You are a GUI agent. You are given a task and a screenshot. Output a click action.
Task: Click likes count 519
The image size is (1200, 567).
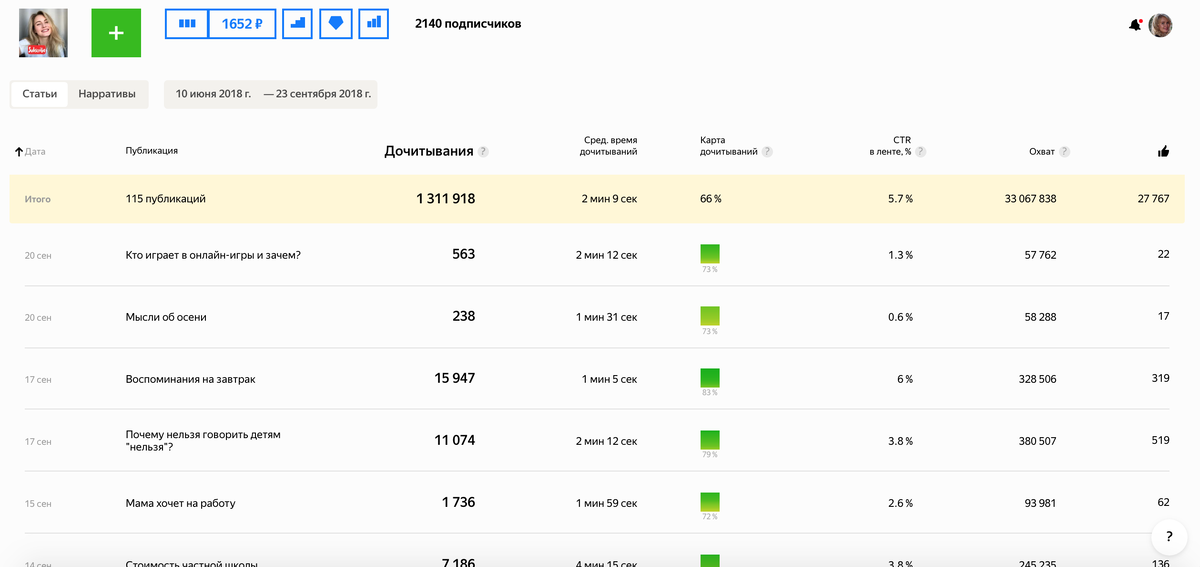tap(1160, 440)
